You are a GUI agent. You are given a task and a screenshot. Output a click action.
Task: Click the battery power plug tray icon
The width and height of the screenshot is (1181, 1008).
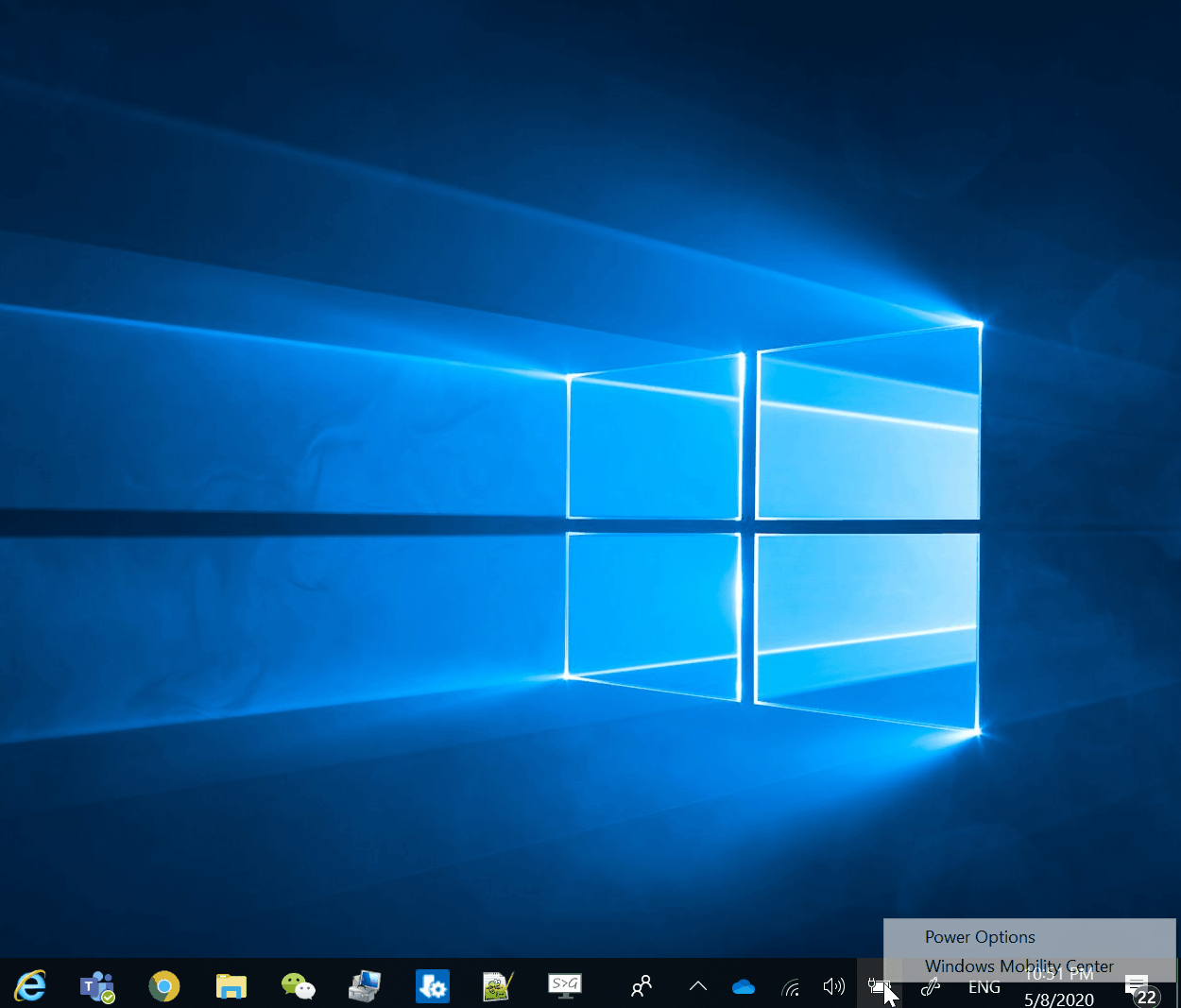[879, 987]
